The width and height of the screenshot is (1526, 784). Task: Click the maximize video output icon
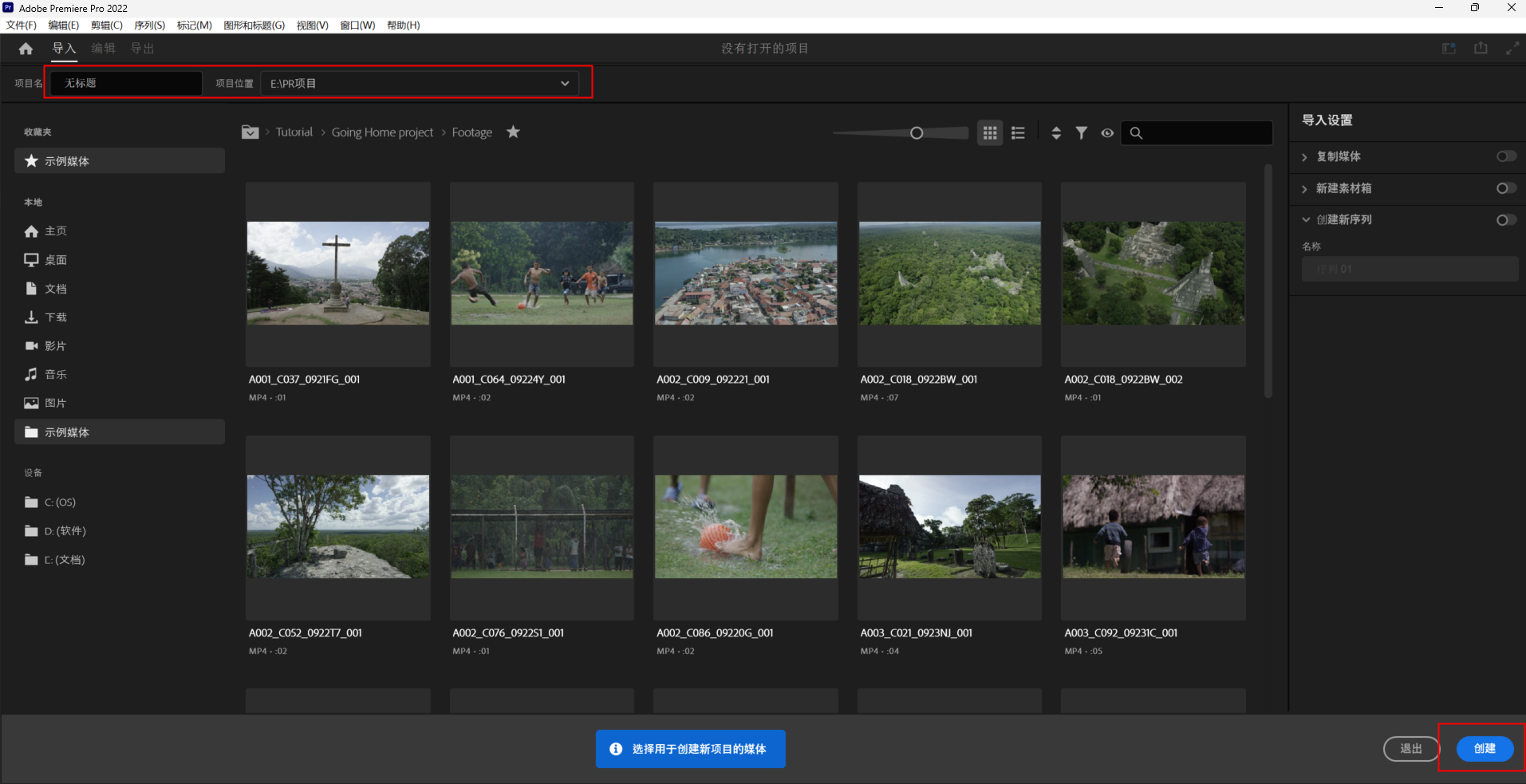(x=1512, y=49)
